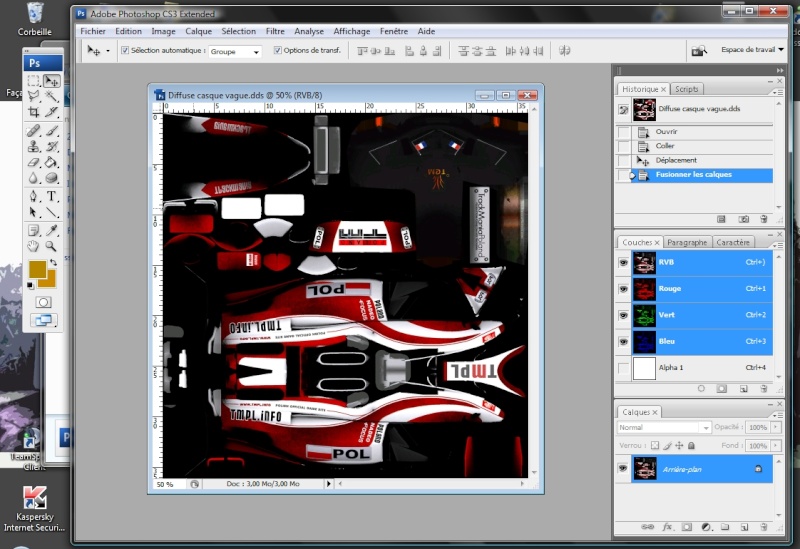
Task: Toggle Sélection automatique checkbox
Action: click(x=125, y=50)
